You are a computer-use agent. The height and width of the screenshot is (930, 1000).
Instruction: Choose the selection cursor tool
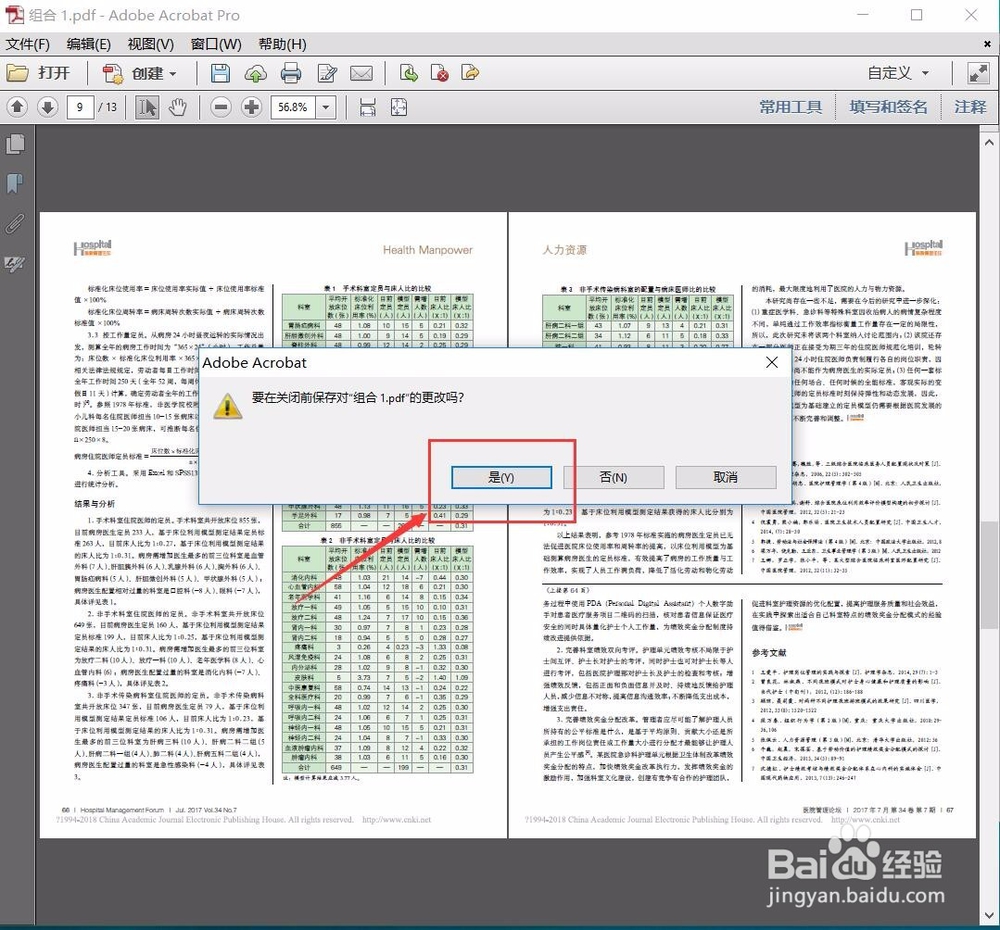[x=147, y=107]
